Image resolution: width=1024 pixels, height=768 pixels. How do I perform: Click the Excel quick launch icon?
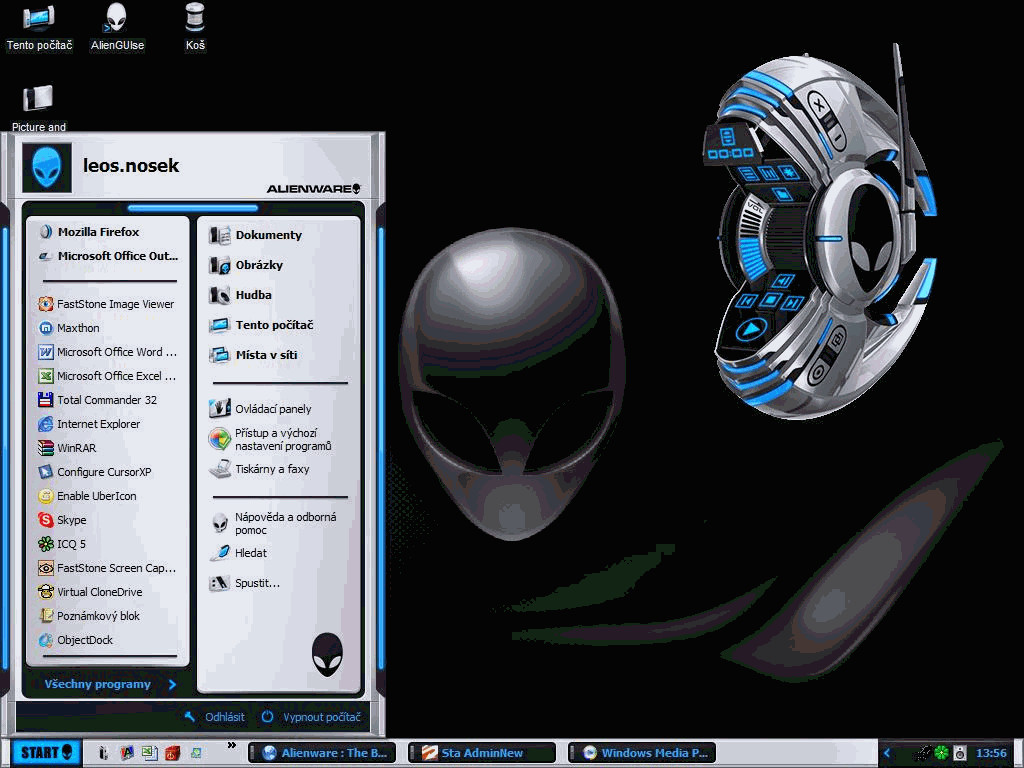[150, 753]
